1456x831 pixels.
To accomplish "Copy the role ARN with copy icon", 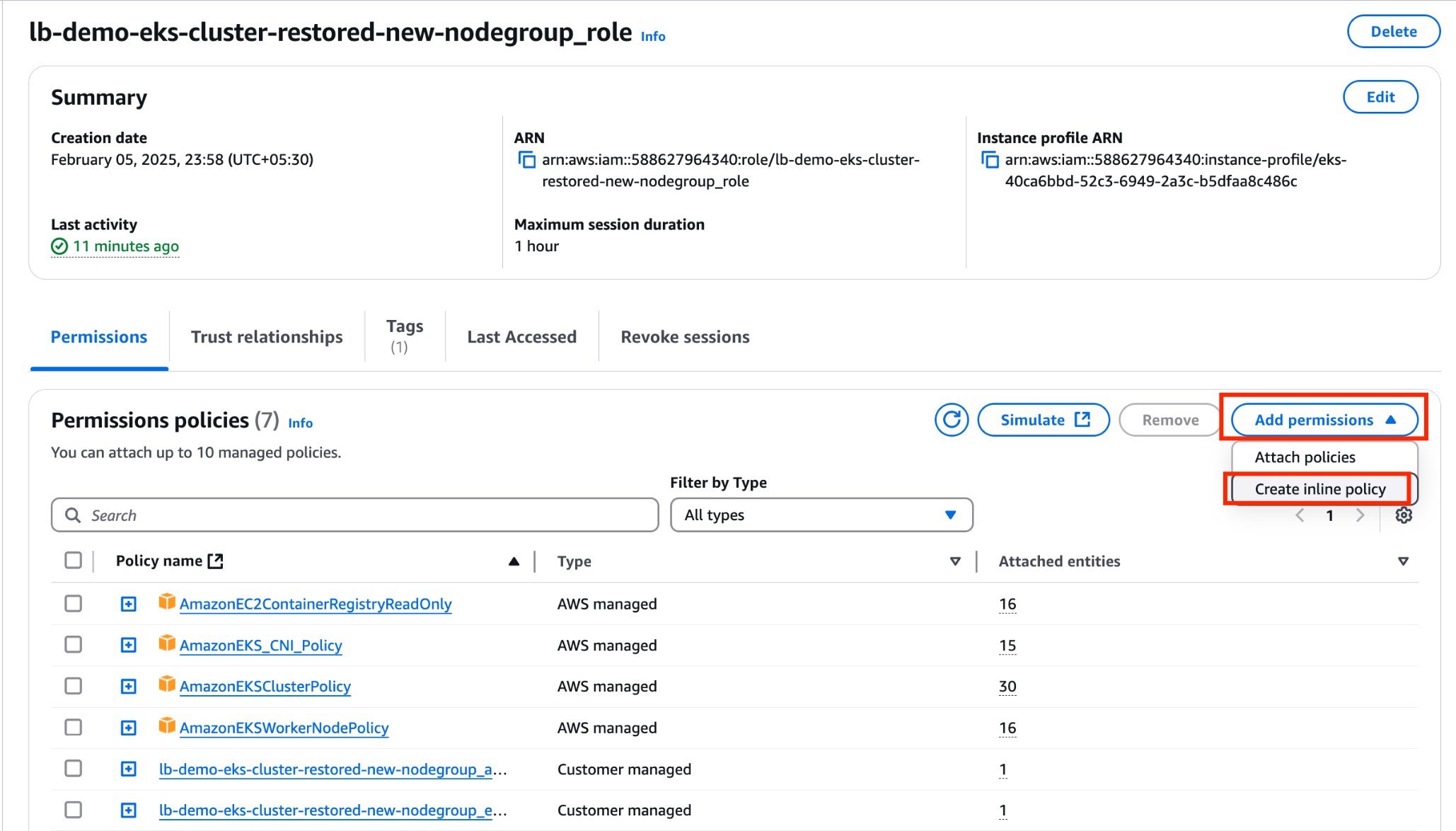I will tap(527, 160).
